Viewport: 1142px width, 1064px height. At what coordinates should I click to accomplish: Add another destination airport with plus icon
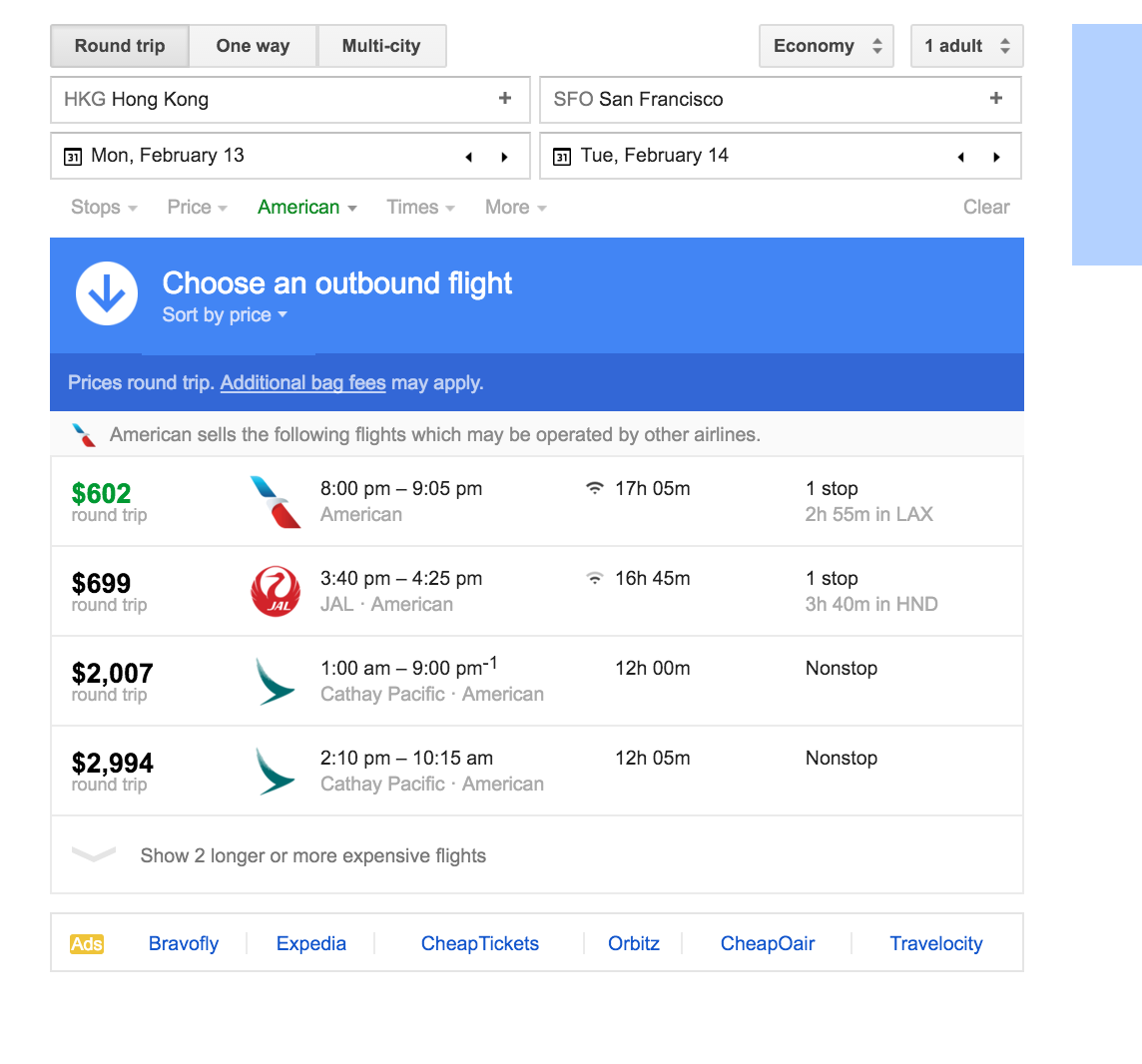point(996,98)
